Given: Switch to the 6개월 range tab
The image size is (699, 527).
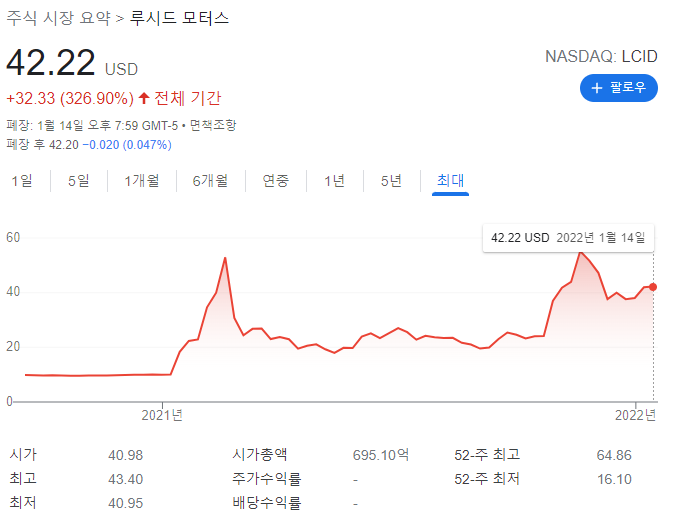Looking at the screenshot, I should pos(210,181).
